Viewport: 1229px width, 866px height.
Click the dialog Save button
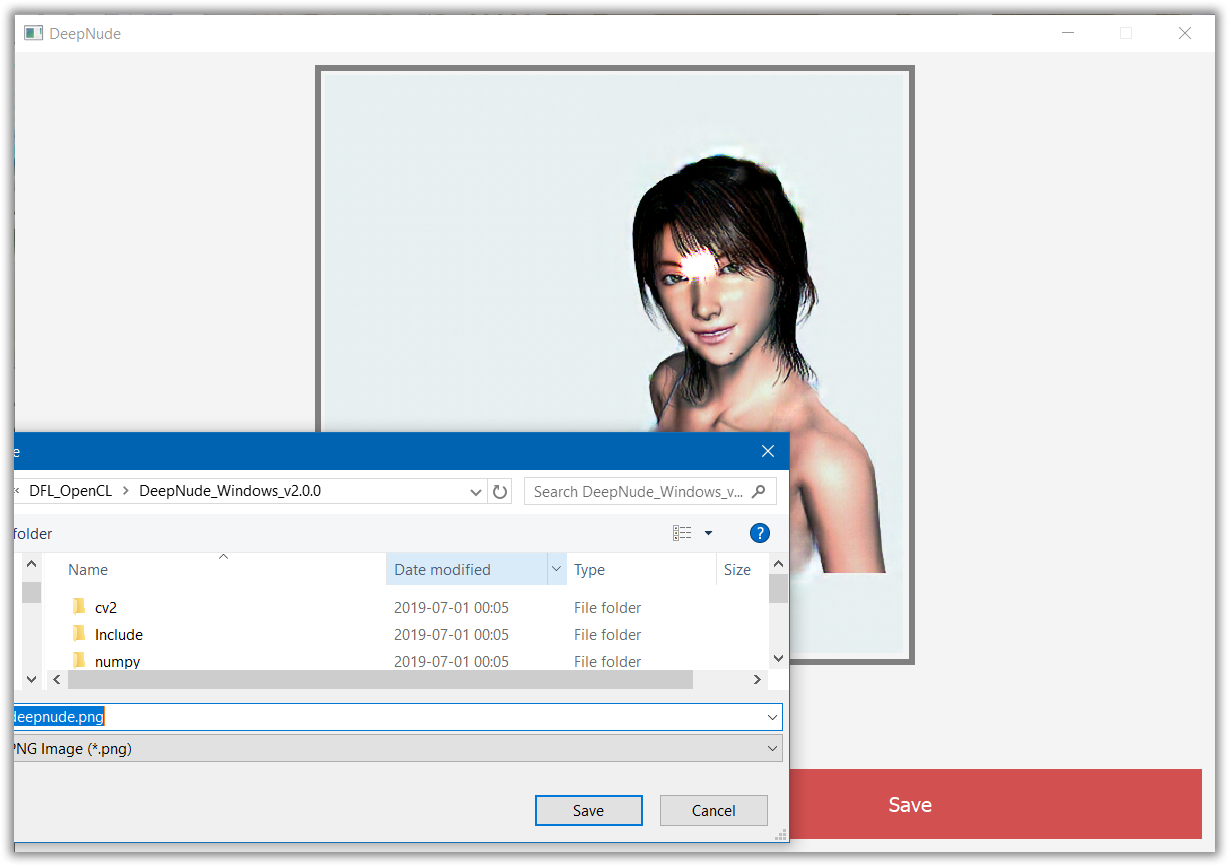point(588,810)
